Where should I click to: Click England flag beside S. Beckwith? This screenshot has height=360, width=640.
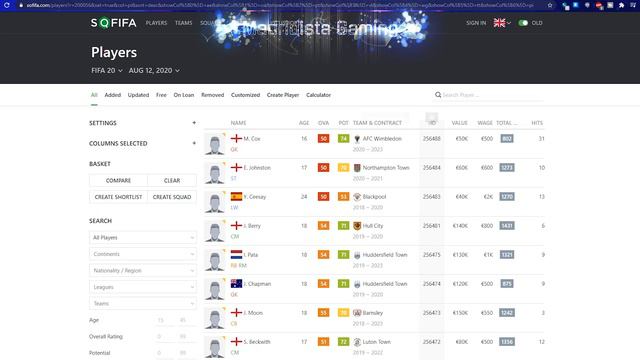pyautogui.click(x=236, y=341)
